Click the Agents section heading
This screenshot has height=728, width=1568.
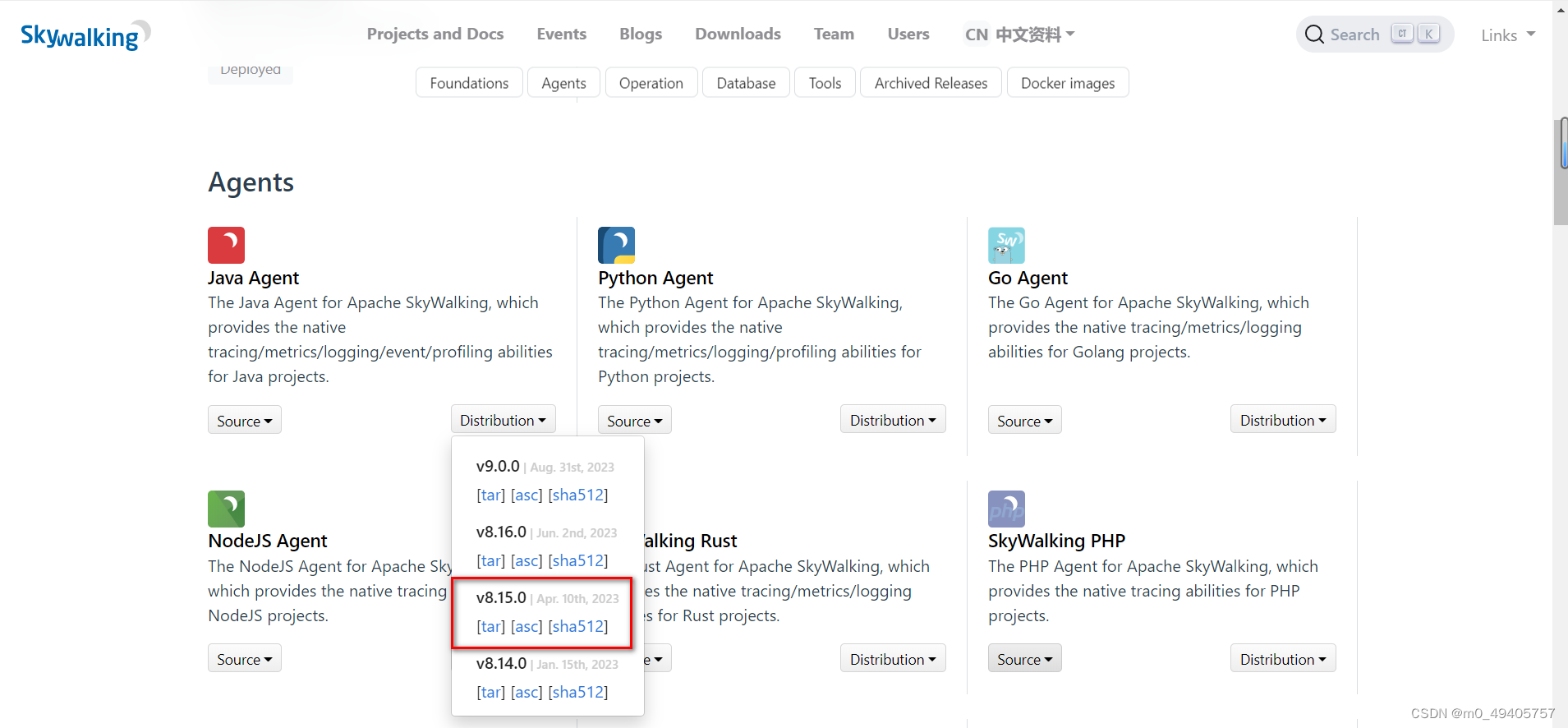(251, 182)
